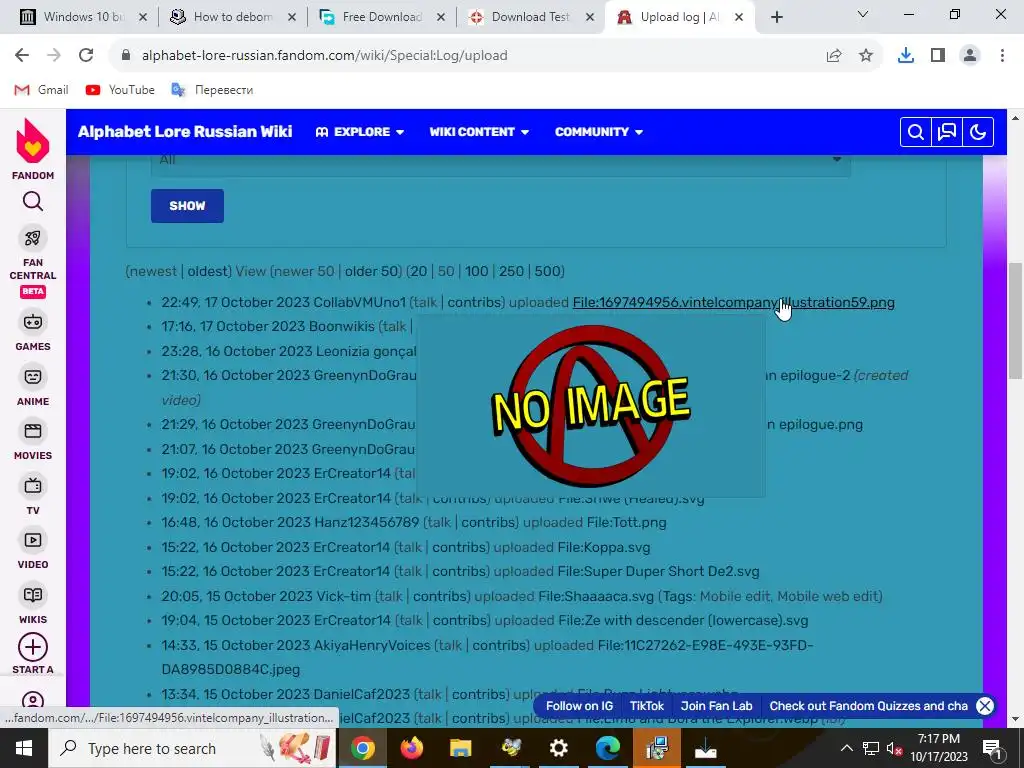Show hidden system tray icons
The image size is (1024, 768).
pos(846,748)
